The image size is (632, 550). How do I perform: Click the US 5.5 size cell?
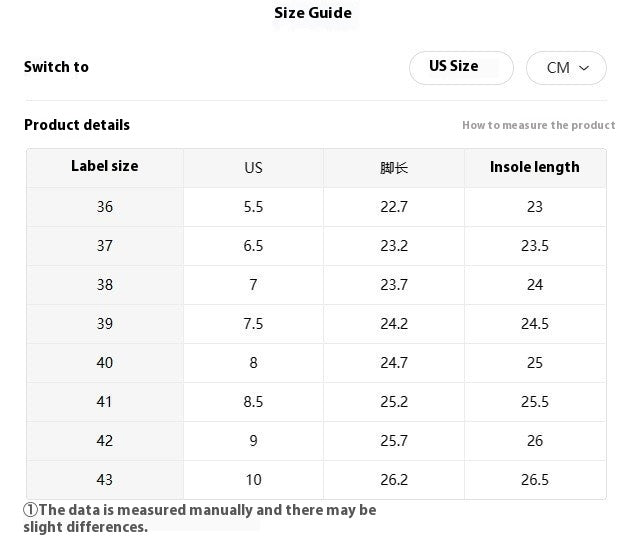tap(253, 207)
